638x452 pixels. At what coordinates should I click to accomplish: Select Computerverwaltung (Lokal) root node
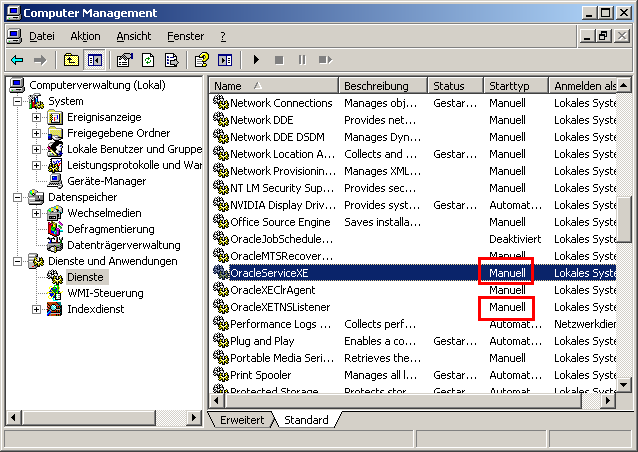coord(97,85)
